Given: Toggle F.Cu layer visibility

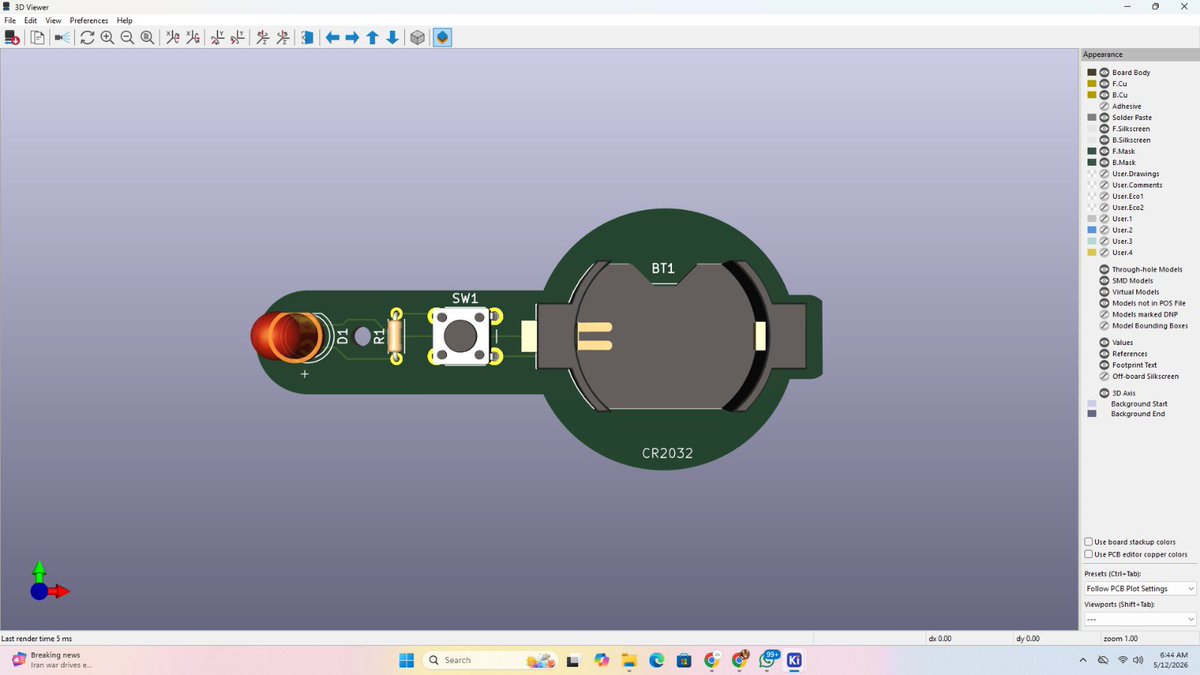Looking at the screenshot, I should pos(1105,84).
